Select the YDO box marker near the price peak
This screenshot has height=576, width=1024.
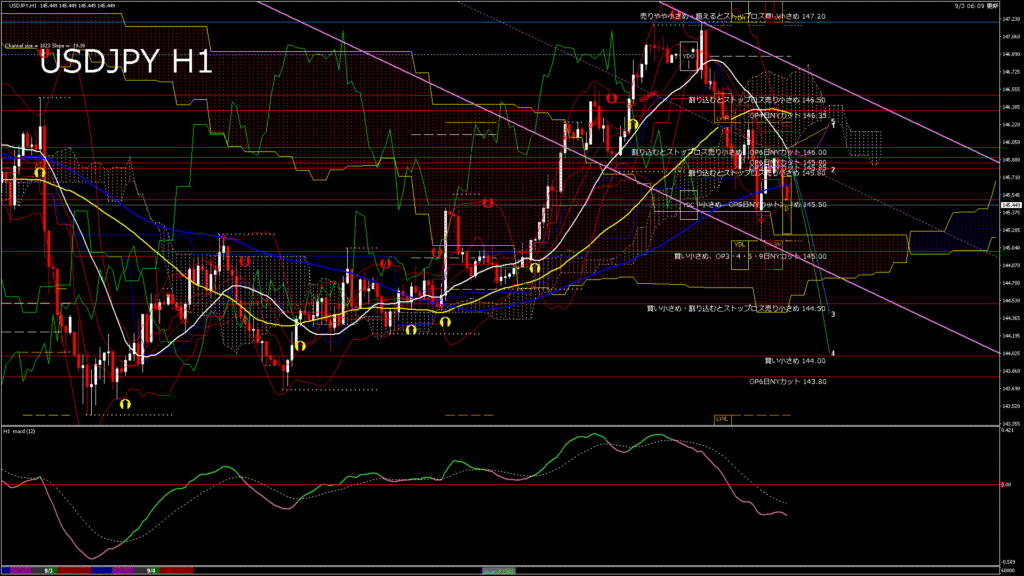(688, 57)
